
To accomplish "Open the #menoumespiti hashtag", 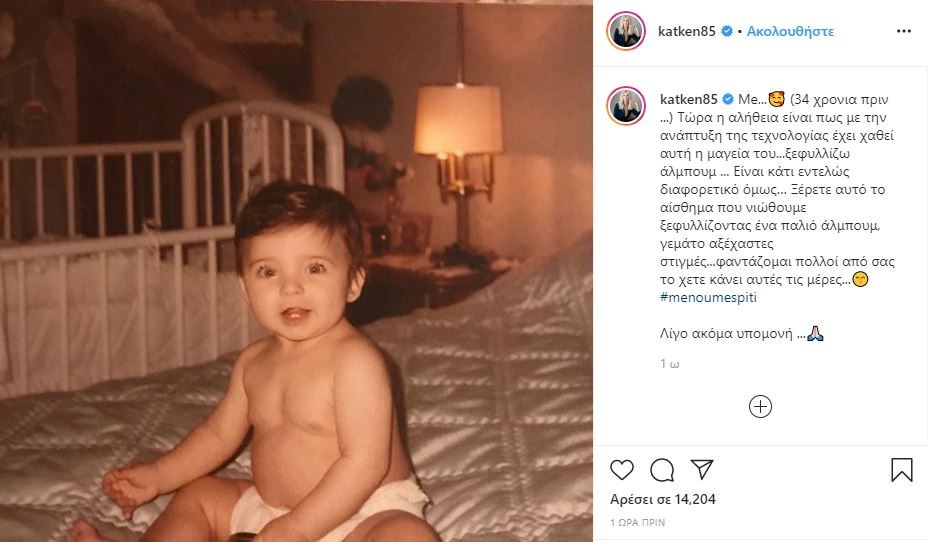I will click(x=708, y=297).
